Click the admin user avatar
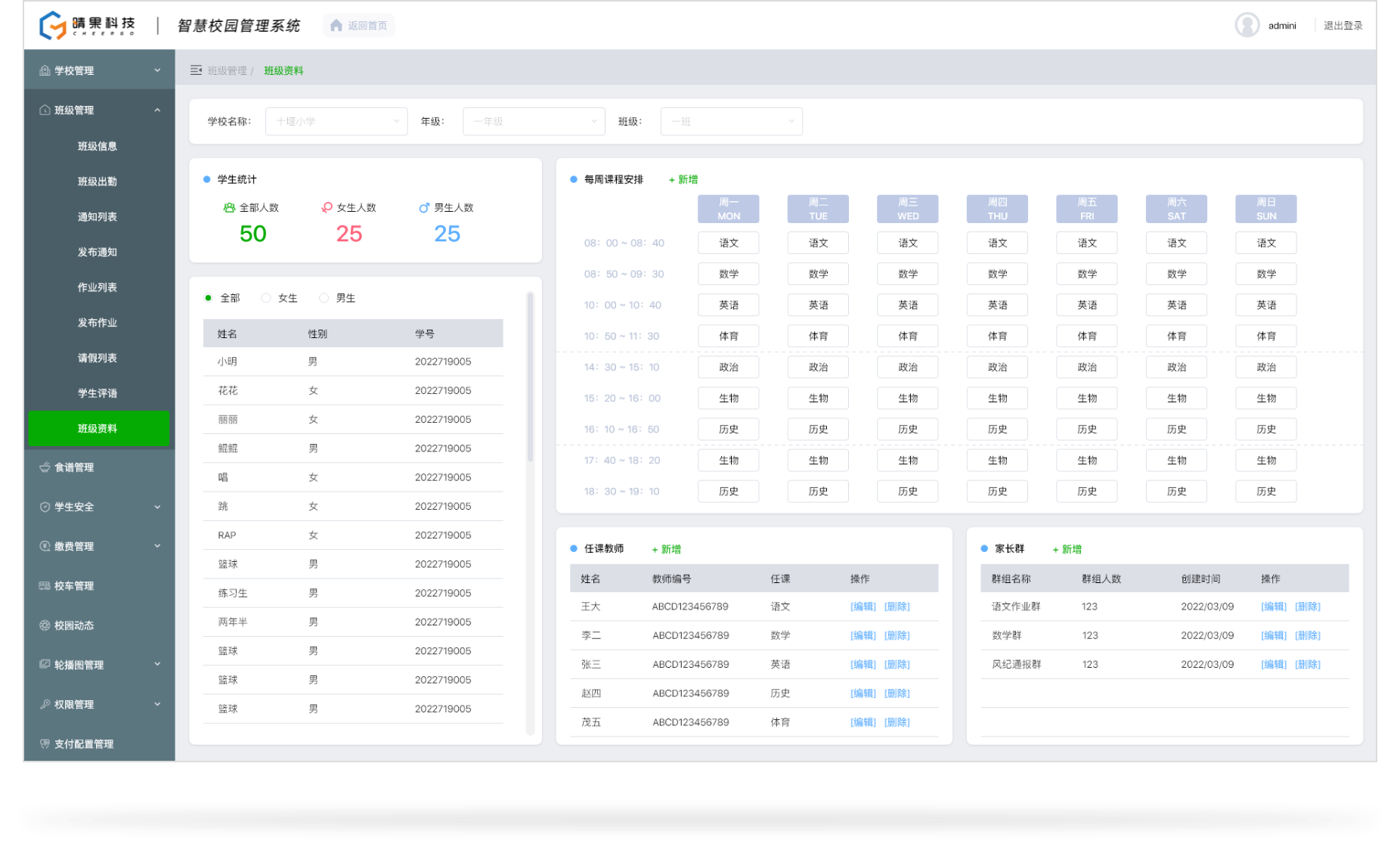The height and width of the screenshot is (847, 1400). click(x=1247, y=26)
